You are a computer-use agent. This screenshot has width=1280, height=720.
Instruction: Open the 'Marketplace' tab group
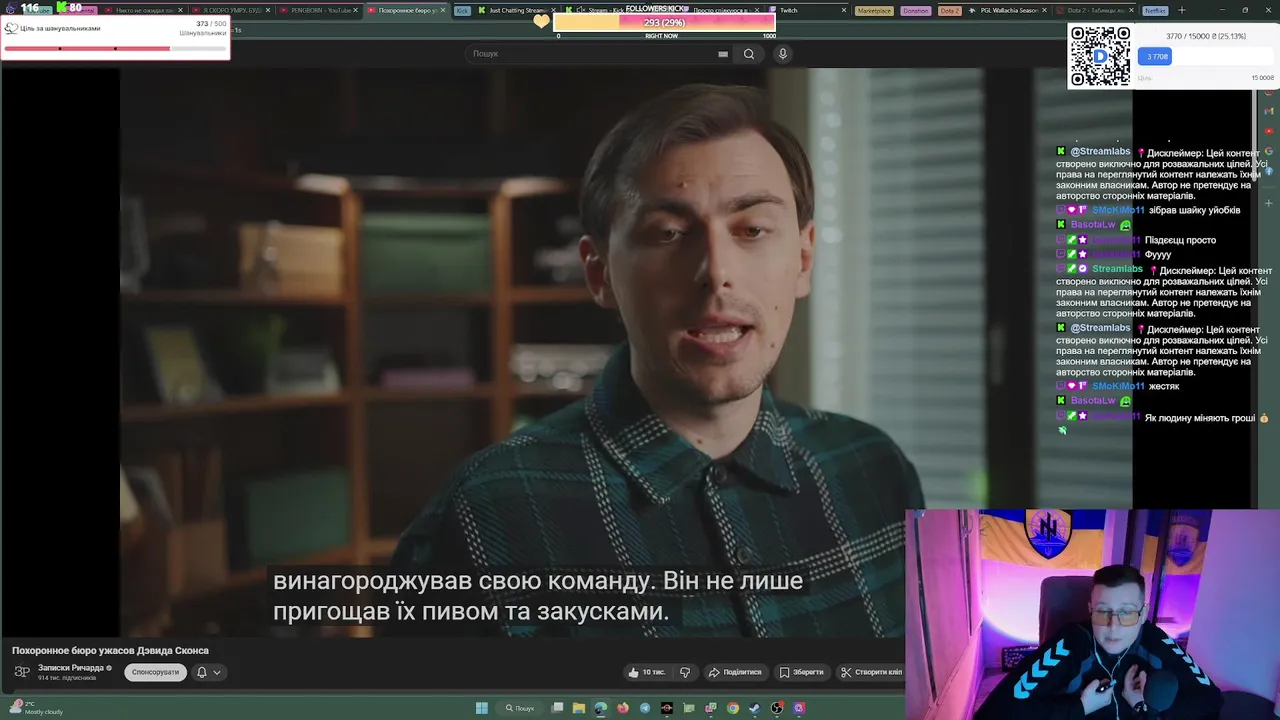point(874,10)
